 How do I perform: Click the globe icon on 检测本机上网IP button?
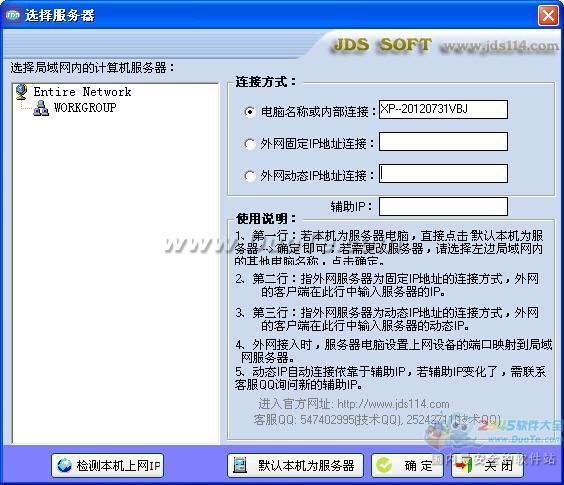click(64, 466)
